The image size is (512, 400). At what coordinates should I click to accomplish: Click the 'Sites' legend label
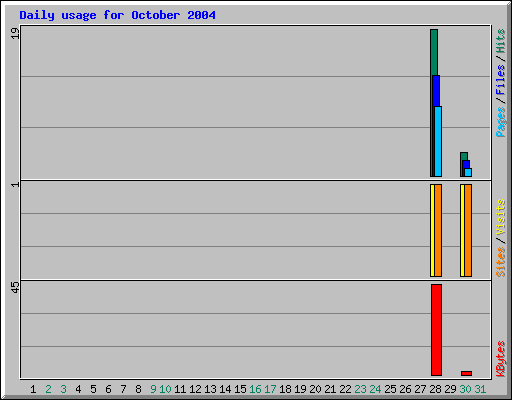[501, 262]
